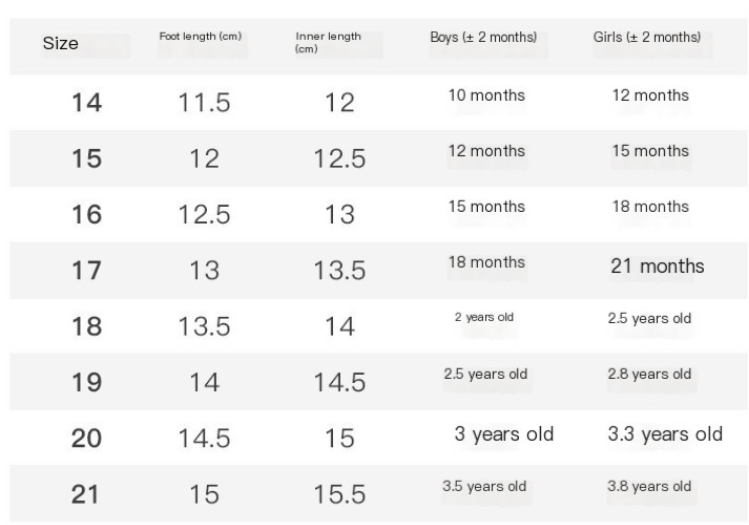Click the 15.5 inner length cell
Screen dimensions: 749x525
pyautogui.click(x=339, y=494)
